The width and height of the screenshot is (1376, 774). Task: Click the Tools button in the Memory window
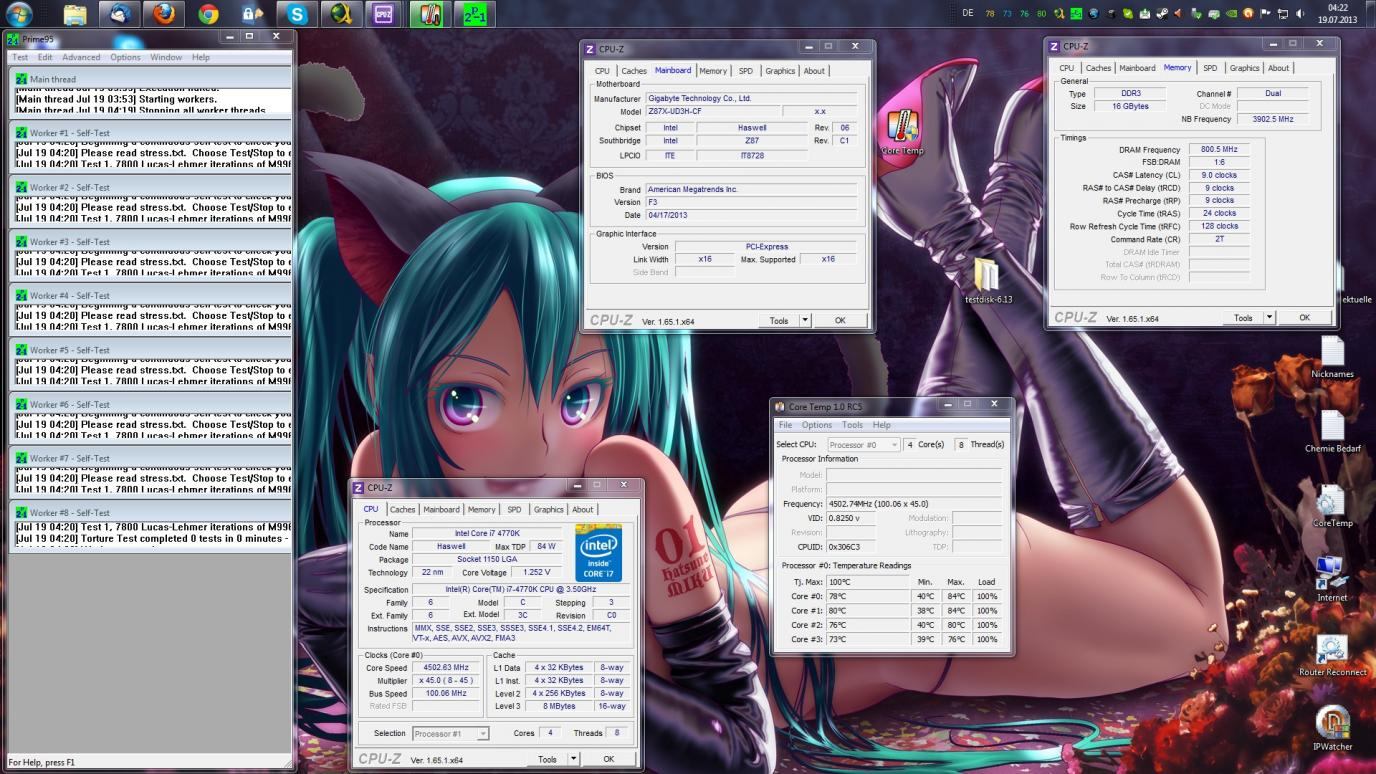pyautogui.click(x=1243, y=318)
